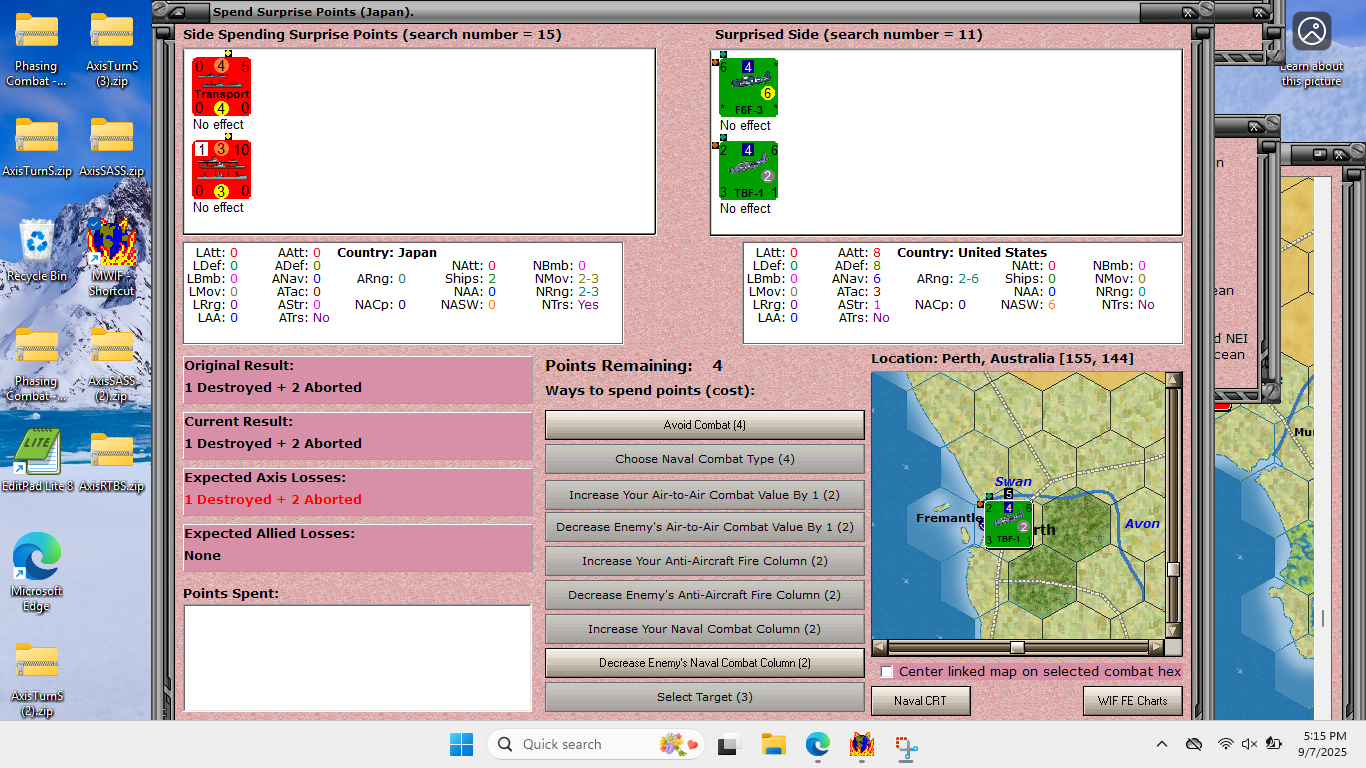Image resolution: width=1366 pixels, height=768 pixels.
Task: Click TBF-1 unit on Perth map hex
Action: pyautogui.click(x=1008, y=524)
